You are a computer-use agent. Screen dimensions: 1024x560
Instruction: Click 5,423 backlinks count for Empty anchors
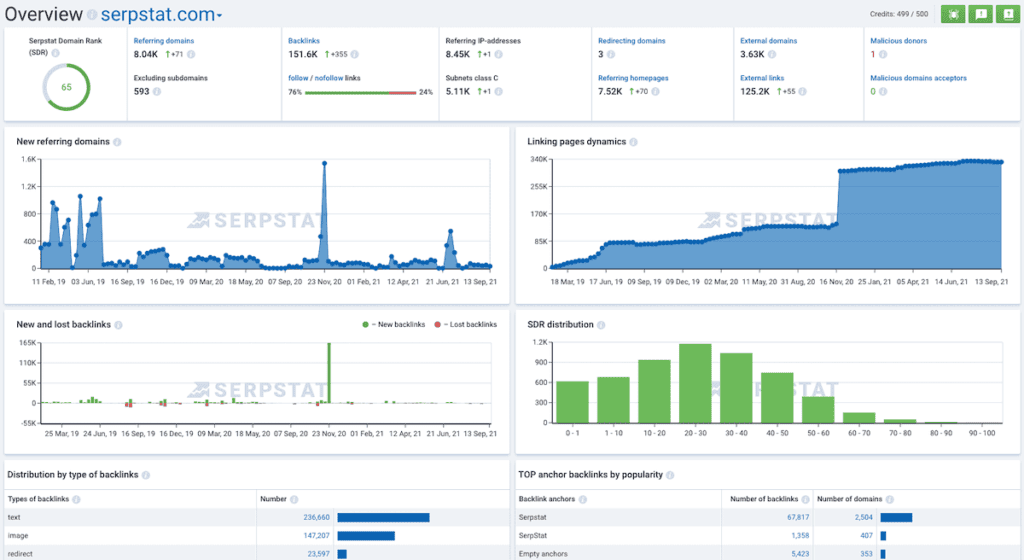click(800, 553)
